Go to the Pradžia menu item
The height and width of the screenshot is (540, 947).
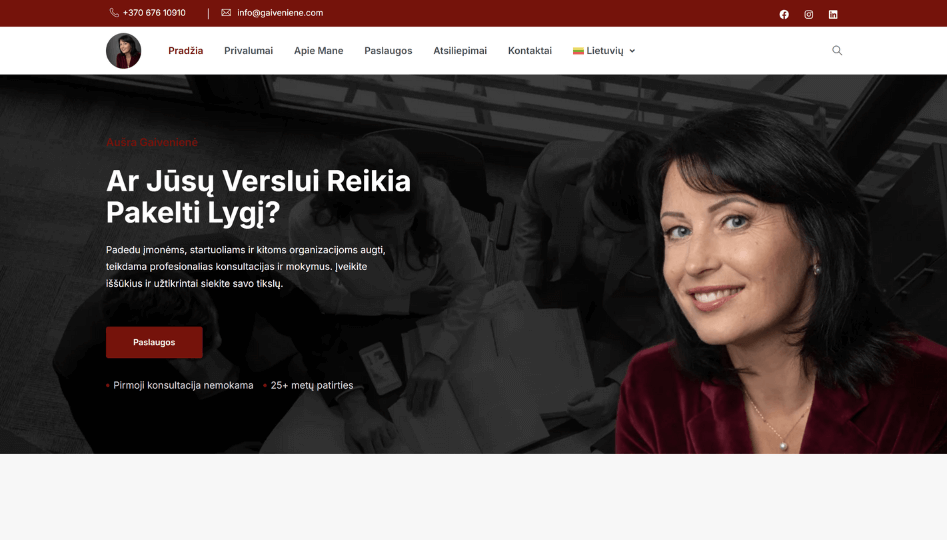(x=185, y=51)
